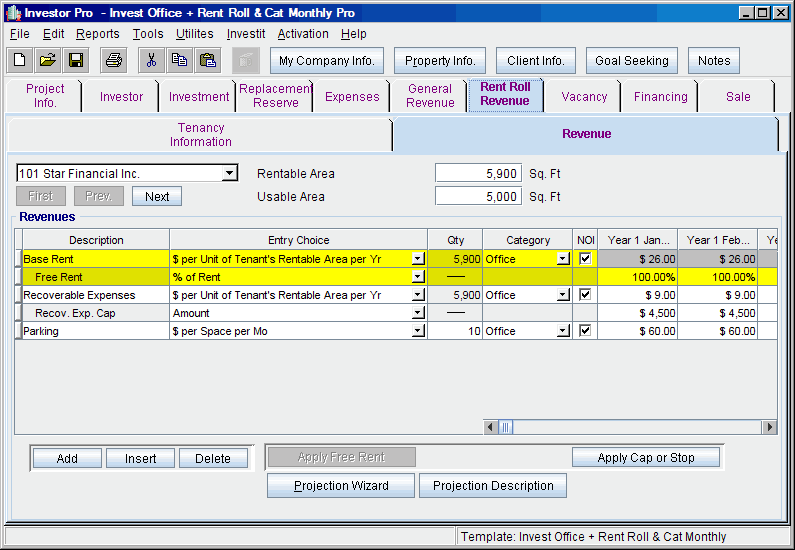Switch to the Sale tab
Image resolution: width=795 pixels, height=550 pixels.
pyautogui.click(x=738, y=97)
